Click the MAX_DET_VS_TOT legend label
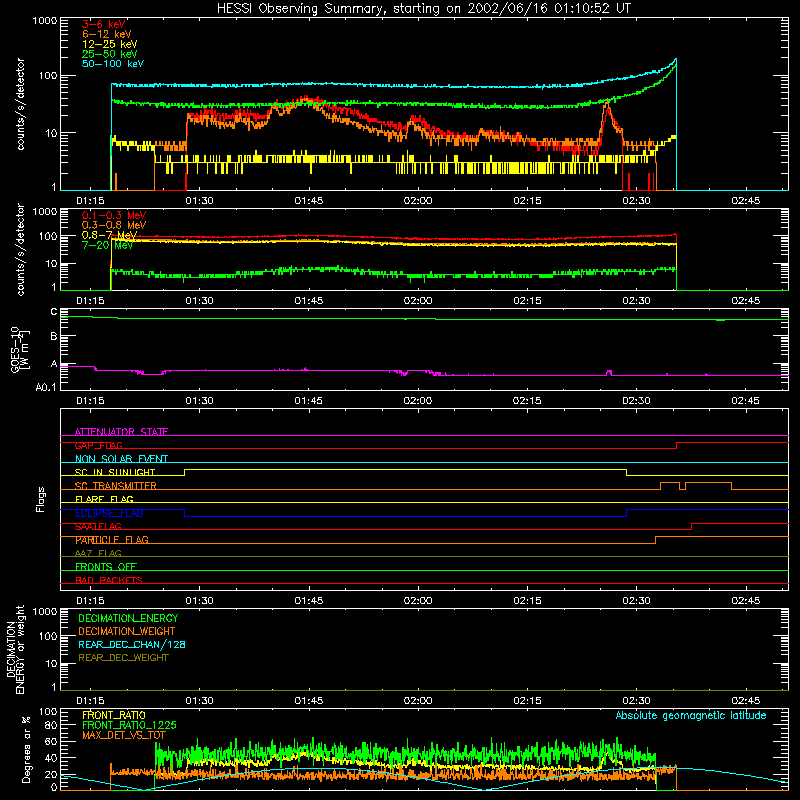The height and width of the screenshot is (800, 800). [123, 735]
